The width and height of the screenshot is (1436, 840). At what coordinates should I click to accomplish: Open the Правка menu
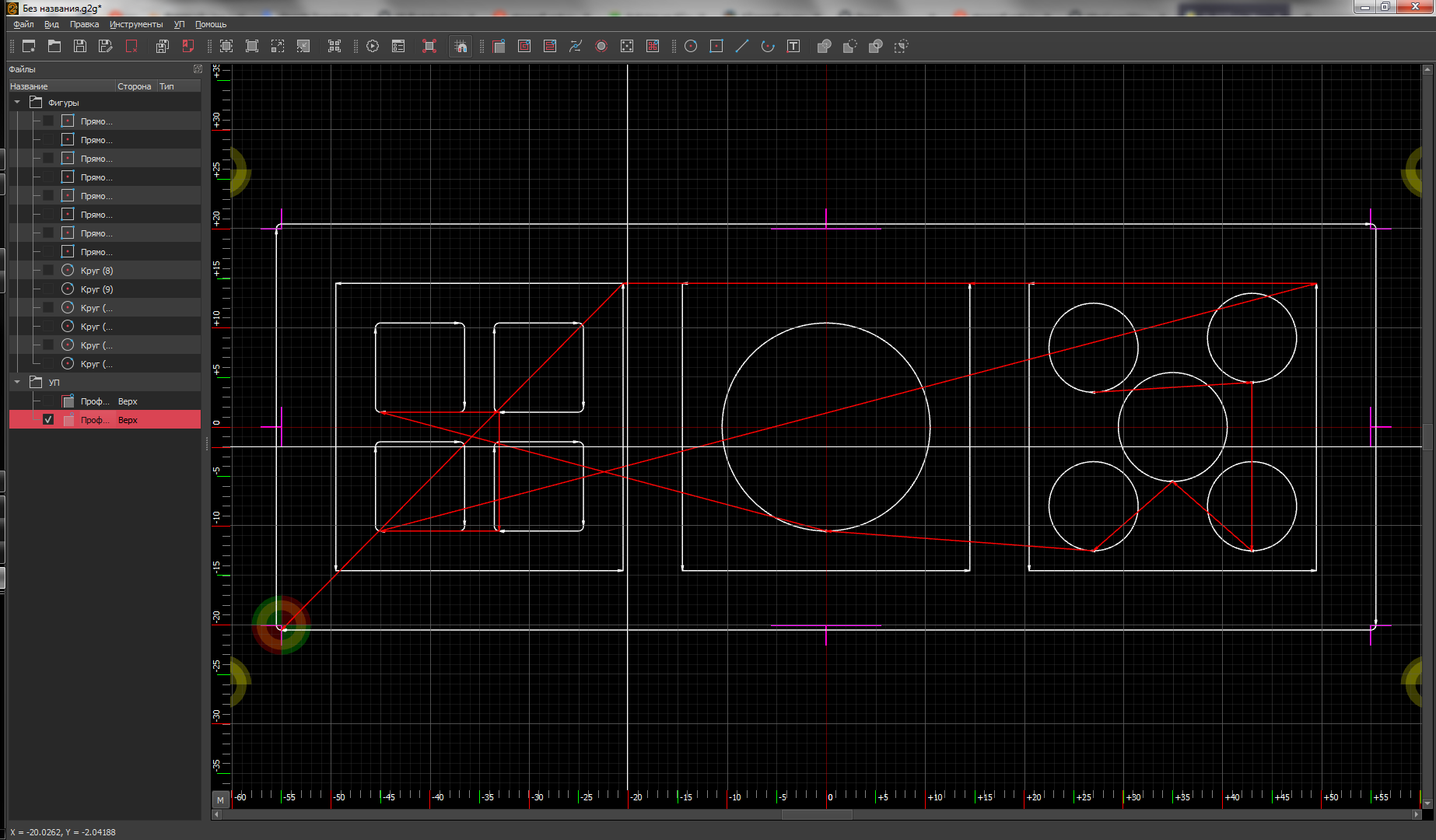(x=84, y=24)
